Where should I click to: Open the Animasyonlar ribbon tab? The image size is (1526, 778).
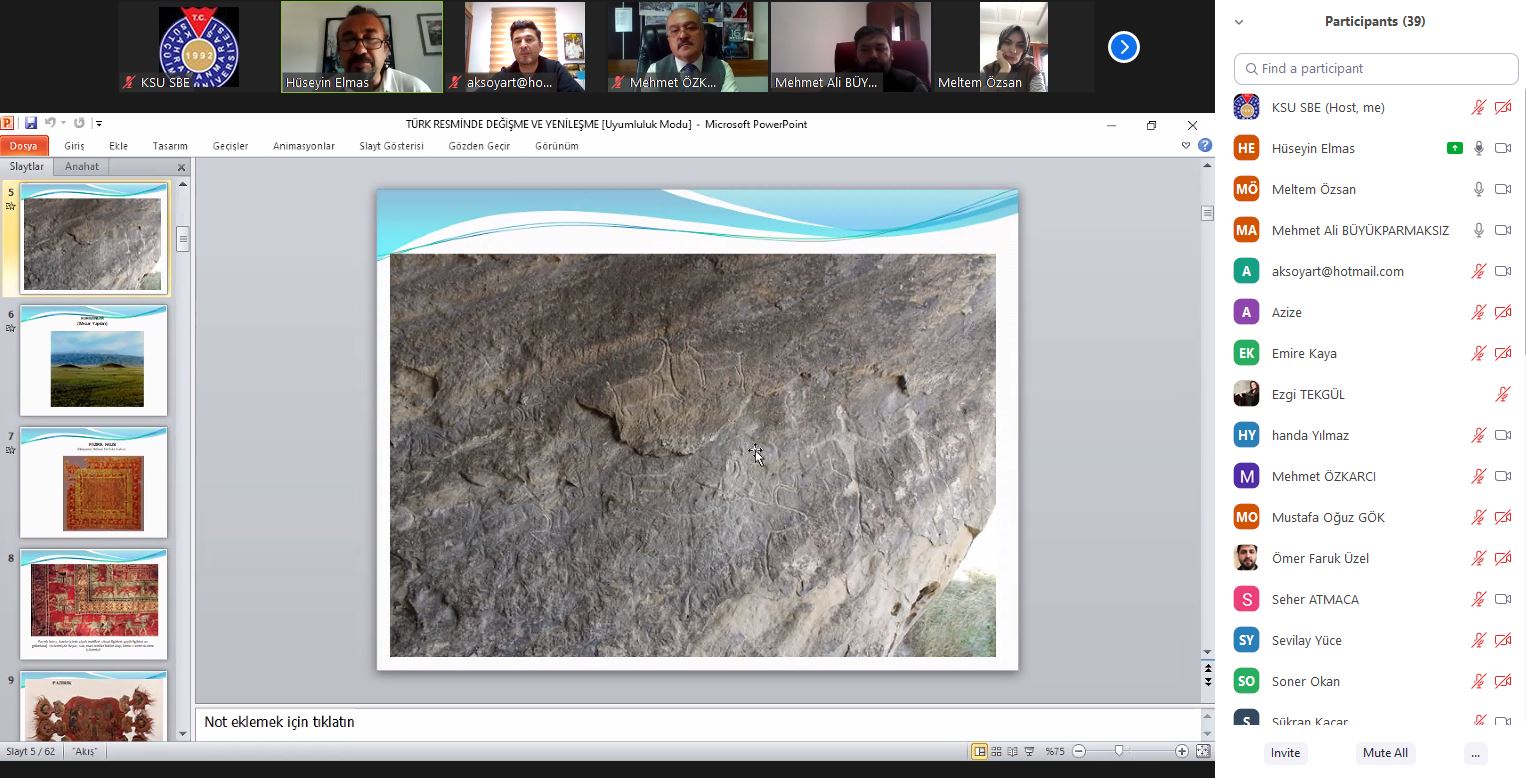click(x=304, y=146)
